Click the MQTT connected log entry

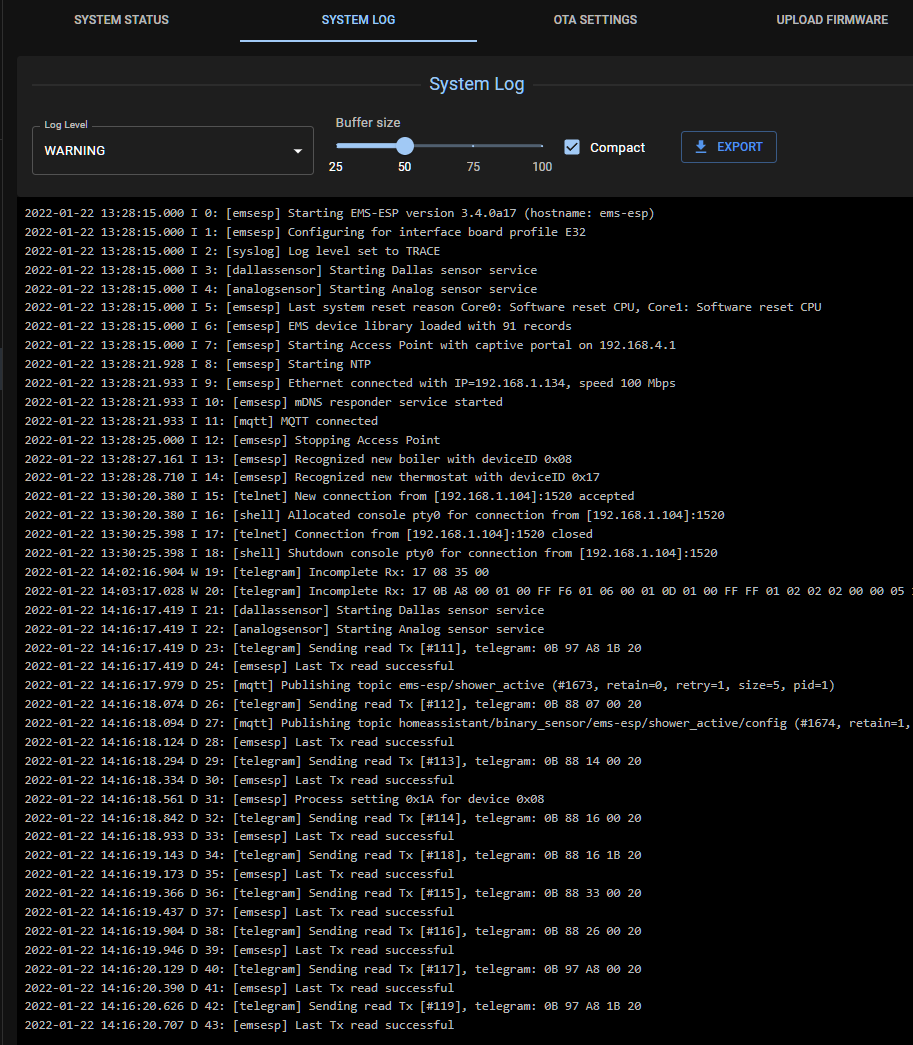tap(201, 421)
